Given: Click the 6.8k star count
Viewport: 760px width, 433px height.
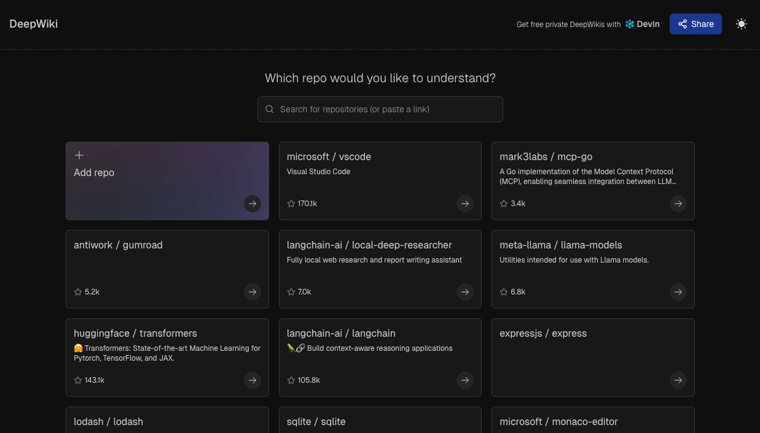Looking at the screenshot, I should click(518, 292).
